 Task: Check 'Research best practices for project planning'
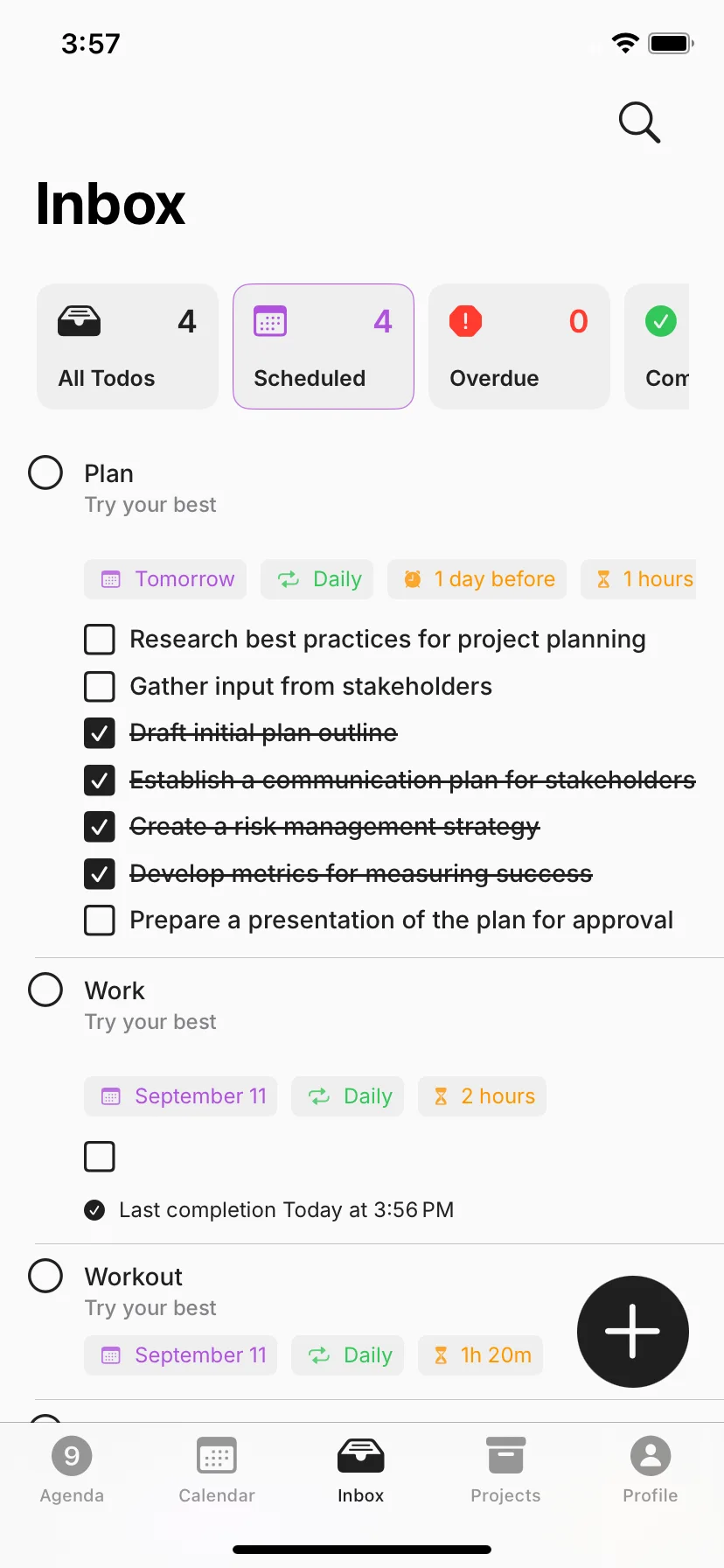(100, 640)
